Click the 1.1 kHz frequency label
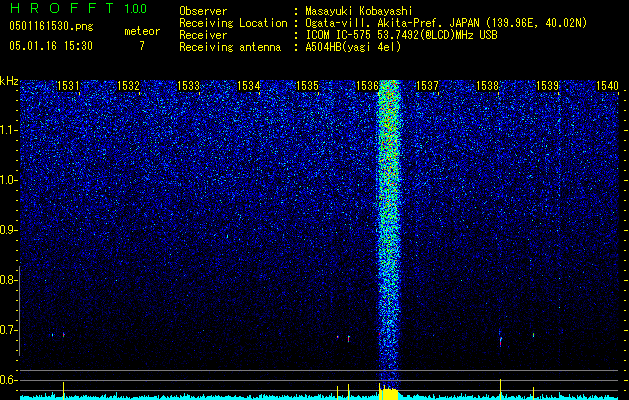 [8, 130]
